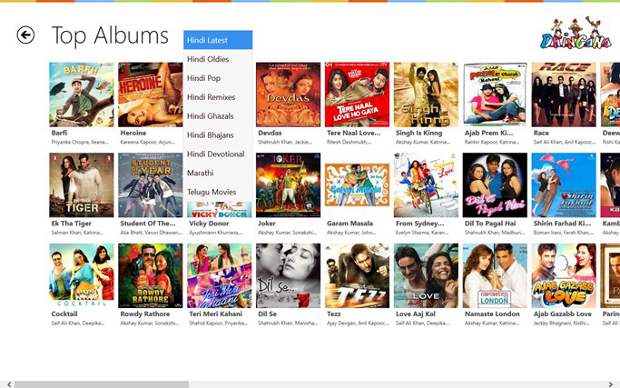Click the Singh Is Kinng title
Screen dimensions: 620x388
(419, 133)
